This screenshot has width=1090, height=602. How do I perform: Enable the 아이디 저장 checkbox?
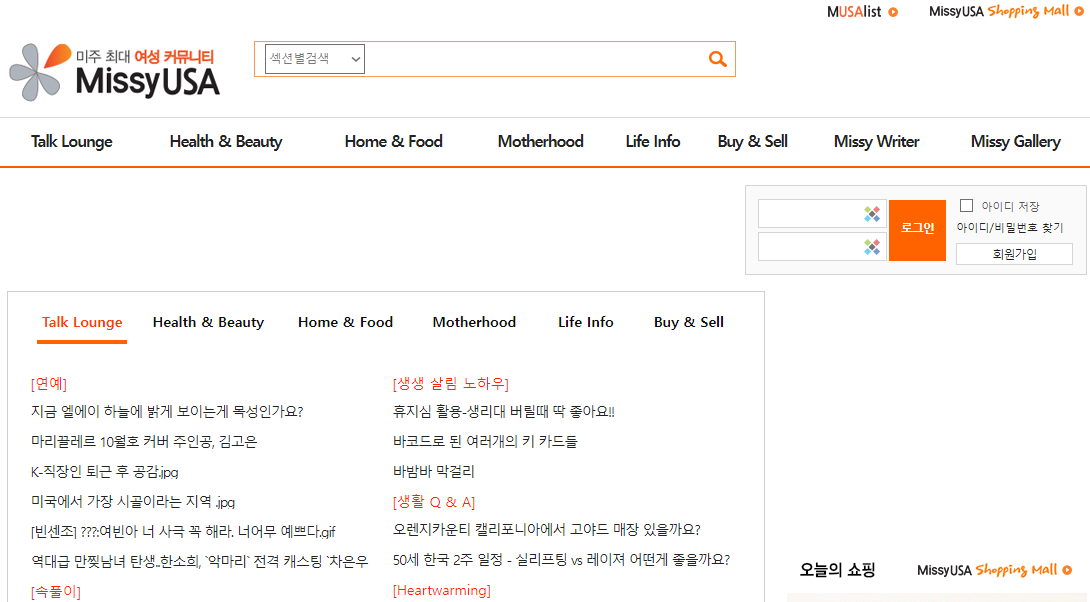(966, 205)
